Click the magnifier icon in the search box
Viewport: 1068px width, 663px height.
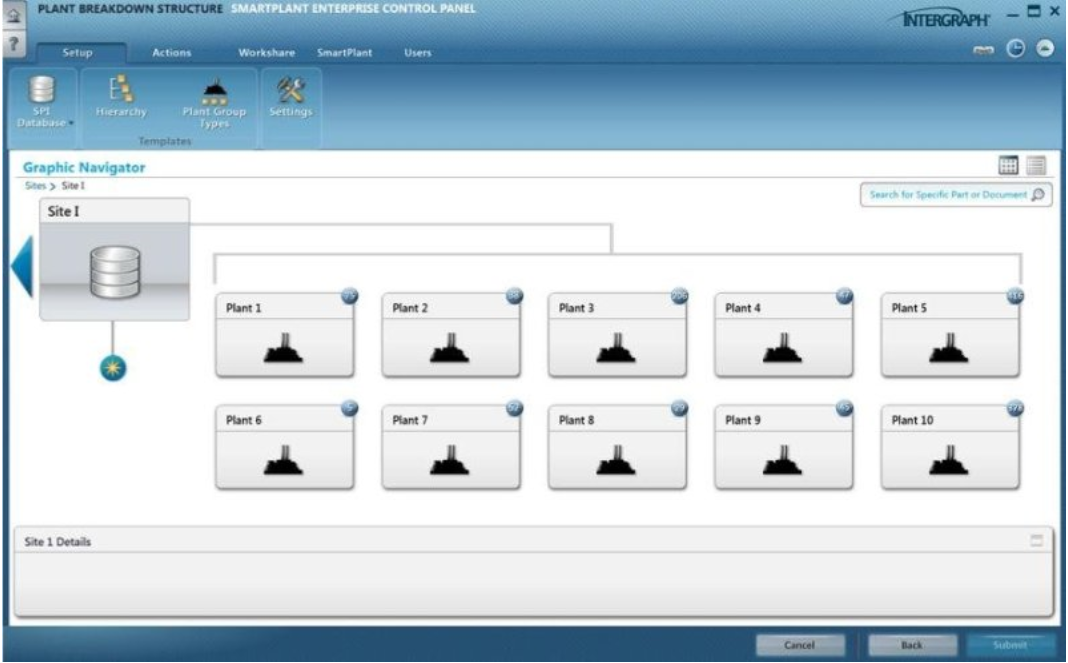tap(1038, 195)
